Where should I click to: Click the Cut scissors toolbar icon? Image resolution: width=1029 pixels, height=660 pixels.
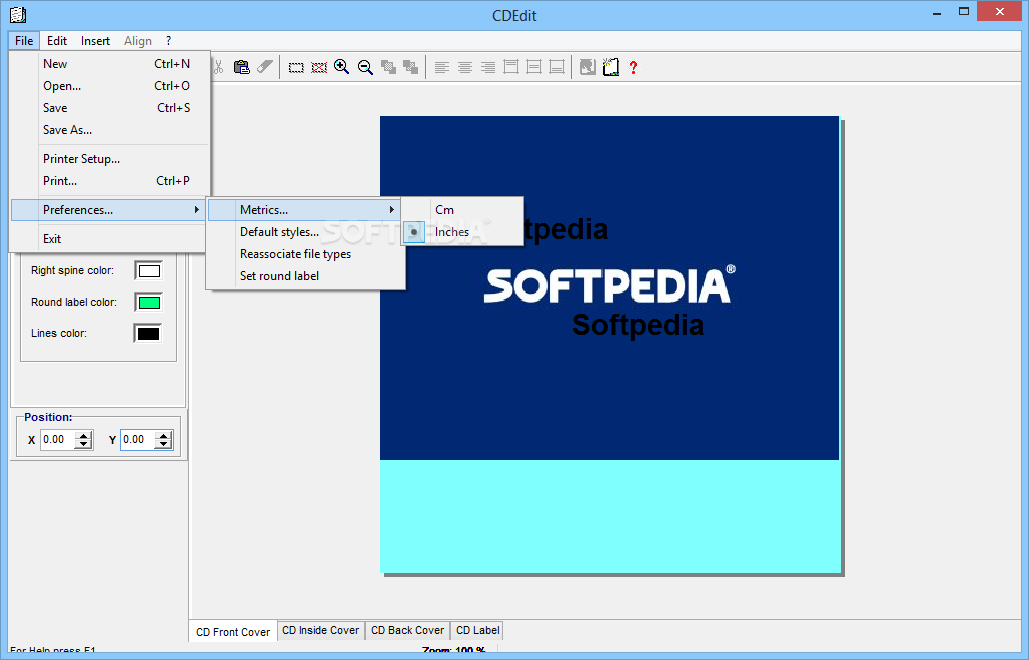[219, 67]
